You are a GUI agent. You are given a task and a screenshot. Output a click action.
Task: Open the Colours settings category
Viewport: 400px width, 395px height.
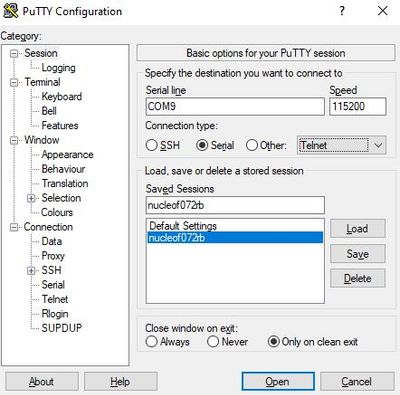point(57,212)
